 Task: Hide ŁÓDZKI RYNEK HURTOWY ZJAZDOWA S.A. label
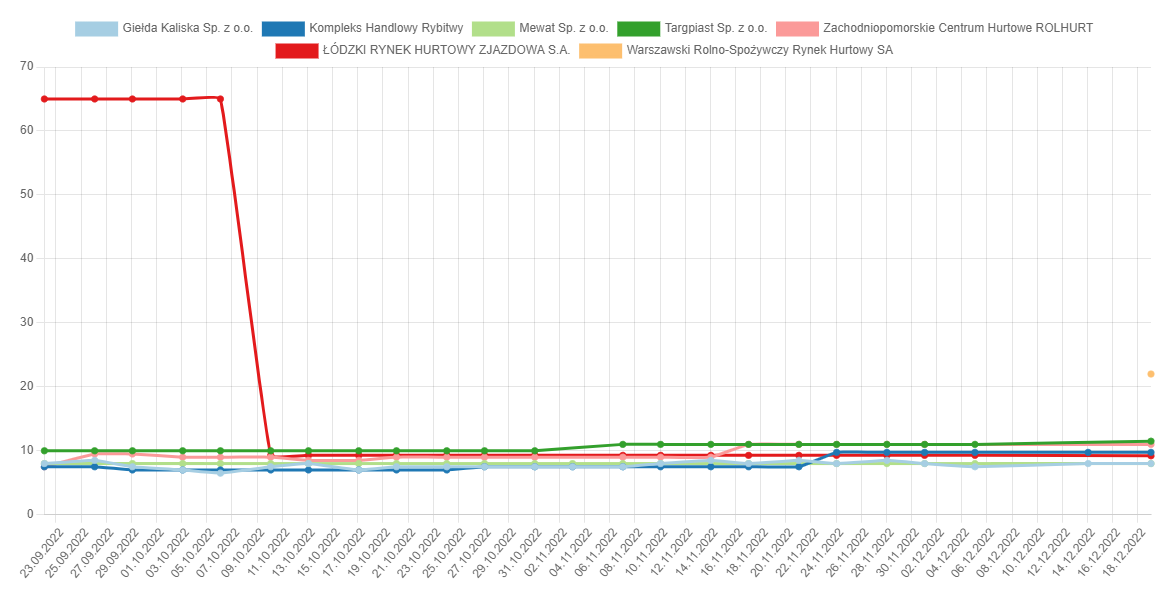446,50
